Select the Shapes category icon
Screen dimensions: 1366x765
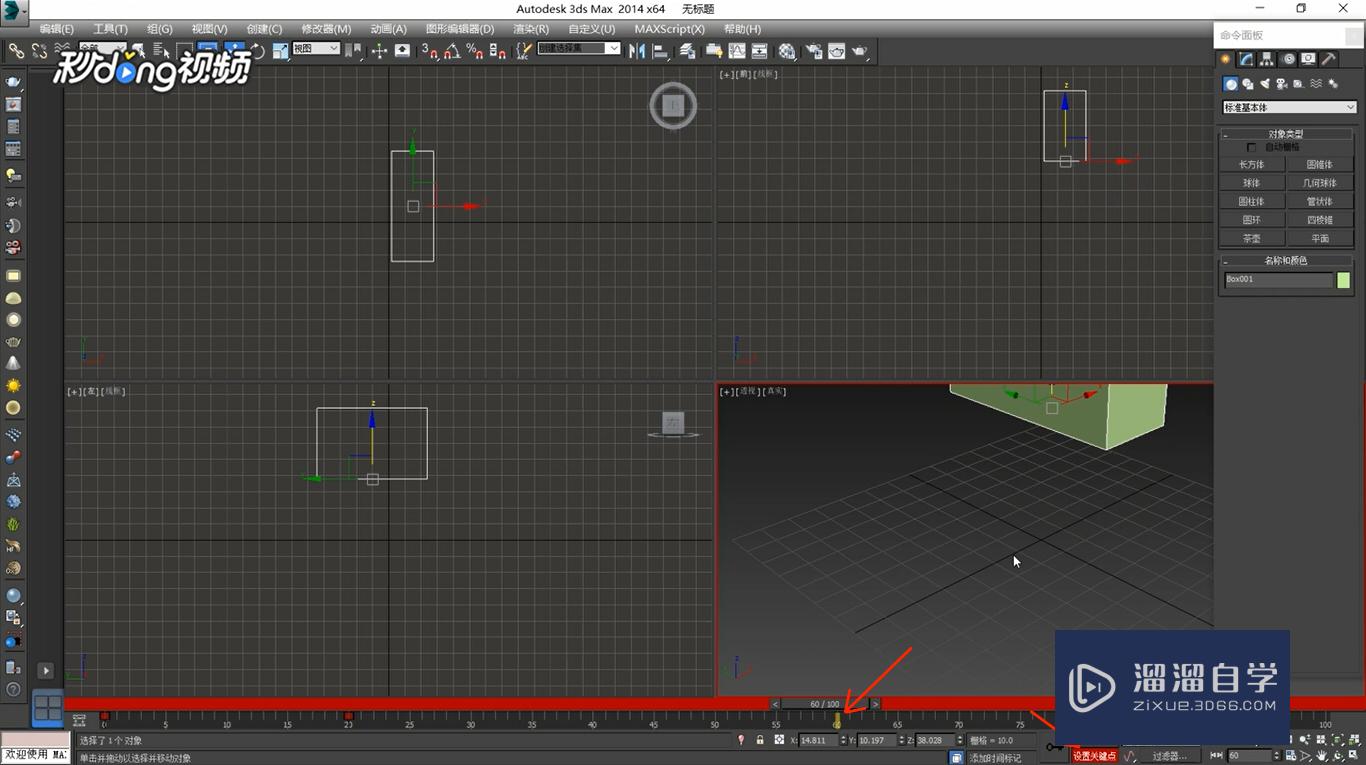click(1248, 84)
